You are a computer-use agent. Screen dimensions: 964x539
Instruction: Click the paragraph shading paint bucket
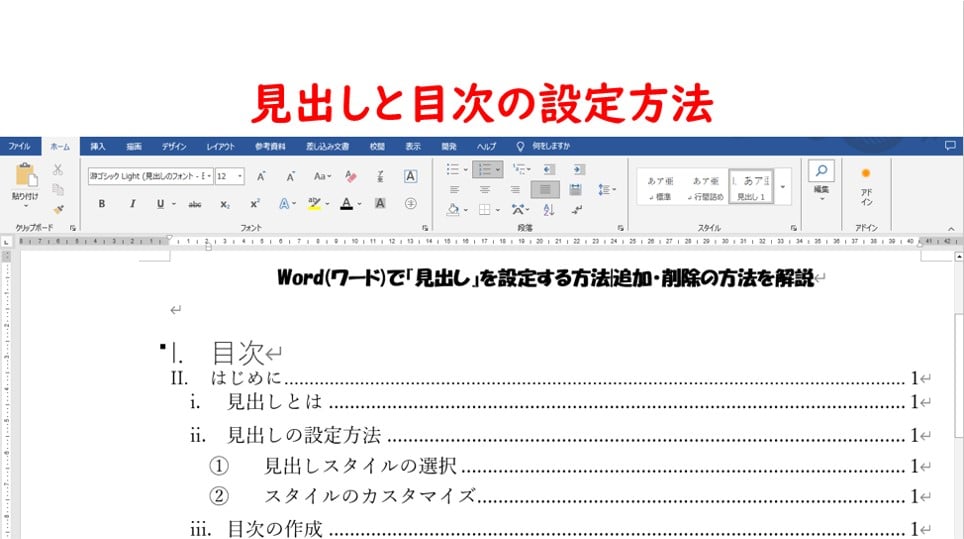453,210
